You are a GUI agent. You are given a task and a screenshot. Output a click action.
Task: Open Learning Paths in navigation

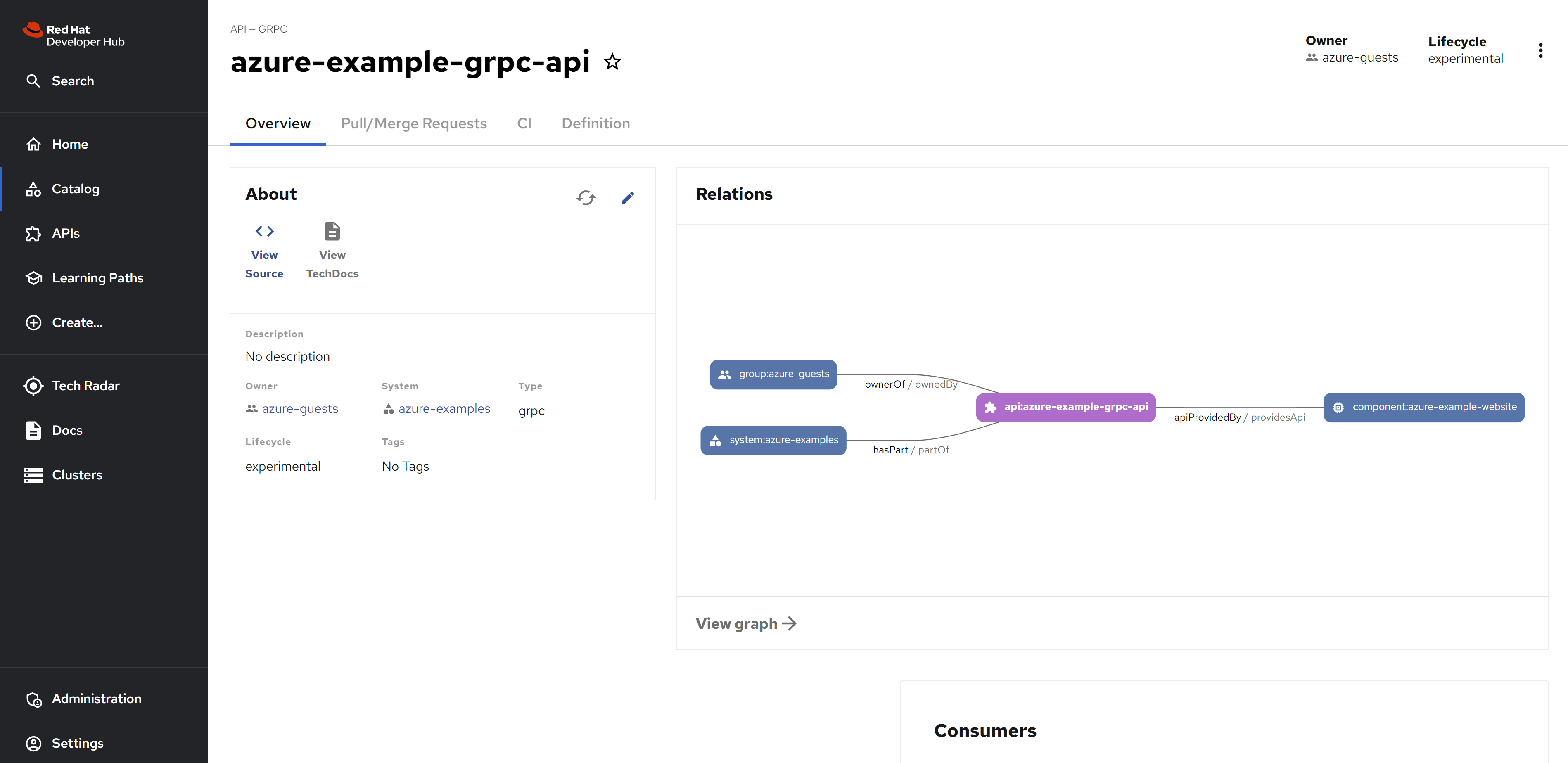click(x=97, y=278)
